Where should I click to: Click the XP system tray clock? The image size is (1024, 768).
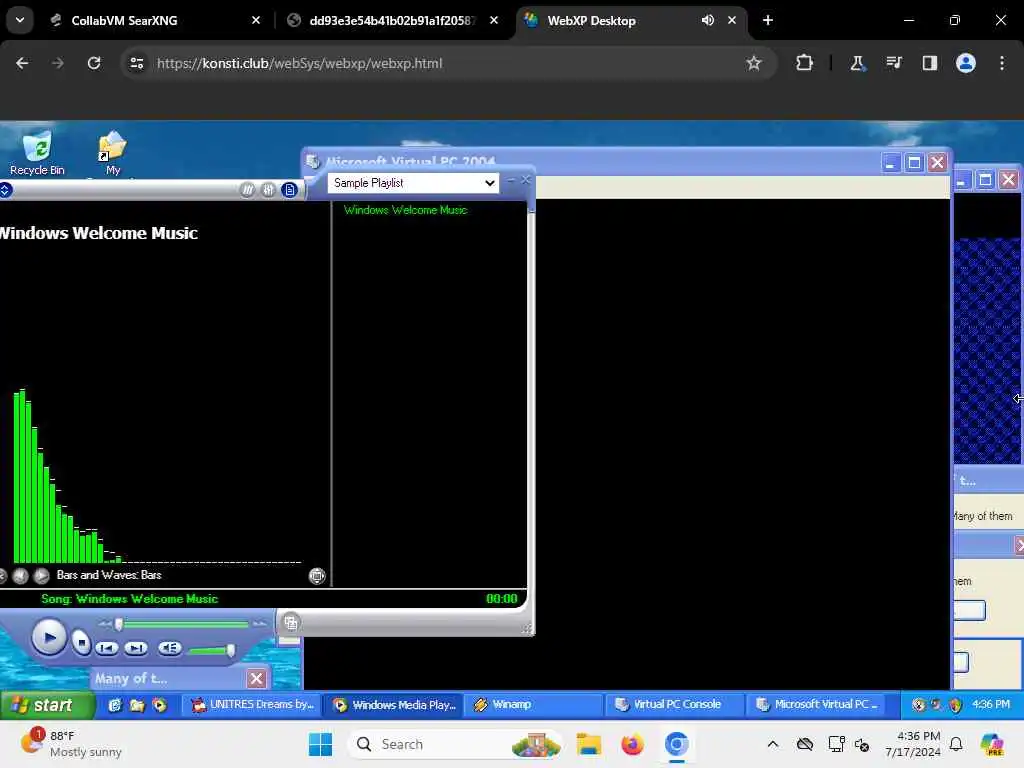991,705
